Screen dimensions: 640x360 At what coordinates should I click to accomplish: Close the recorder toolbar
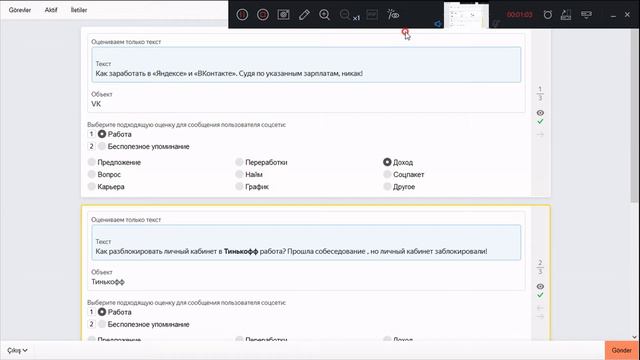click(x=627, y=15)
